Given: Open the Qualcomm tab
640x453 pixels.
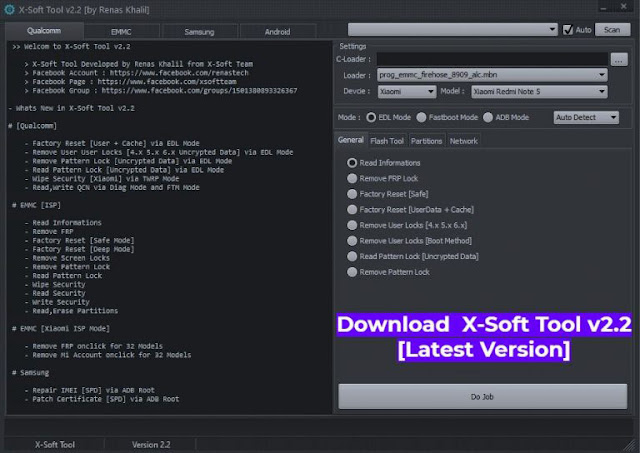Looking at the screenshot, I should pyautogui.click(x=44, y=31).
